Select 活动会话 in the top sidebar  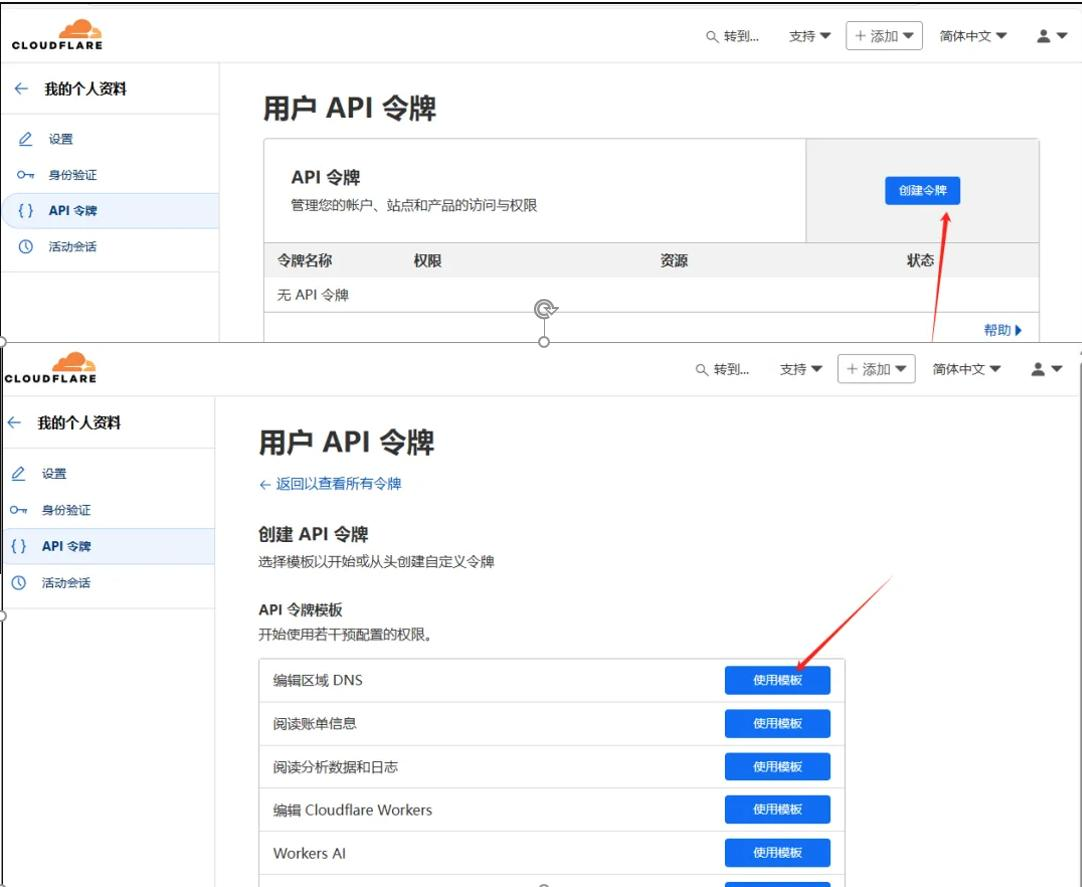(x=72, y=246)
